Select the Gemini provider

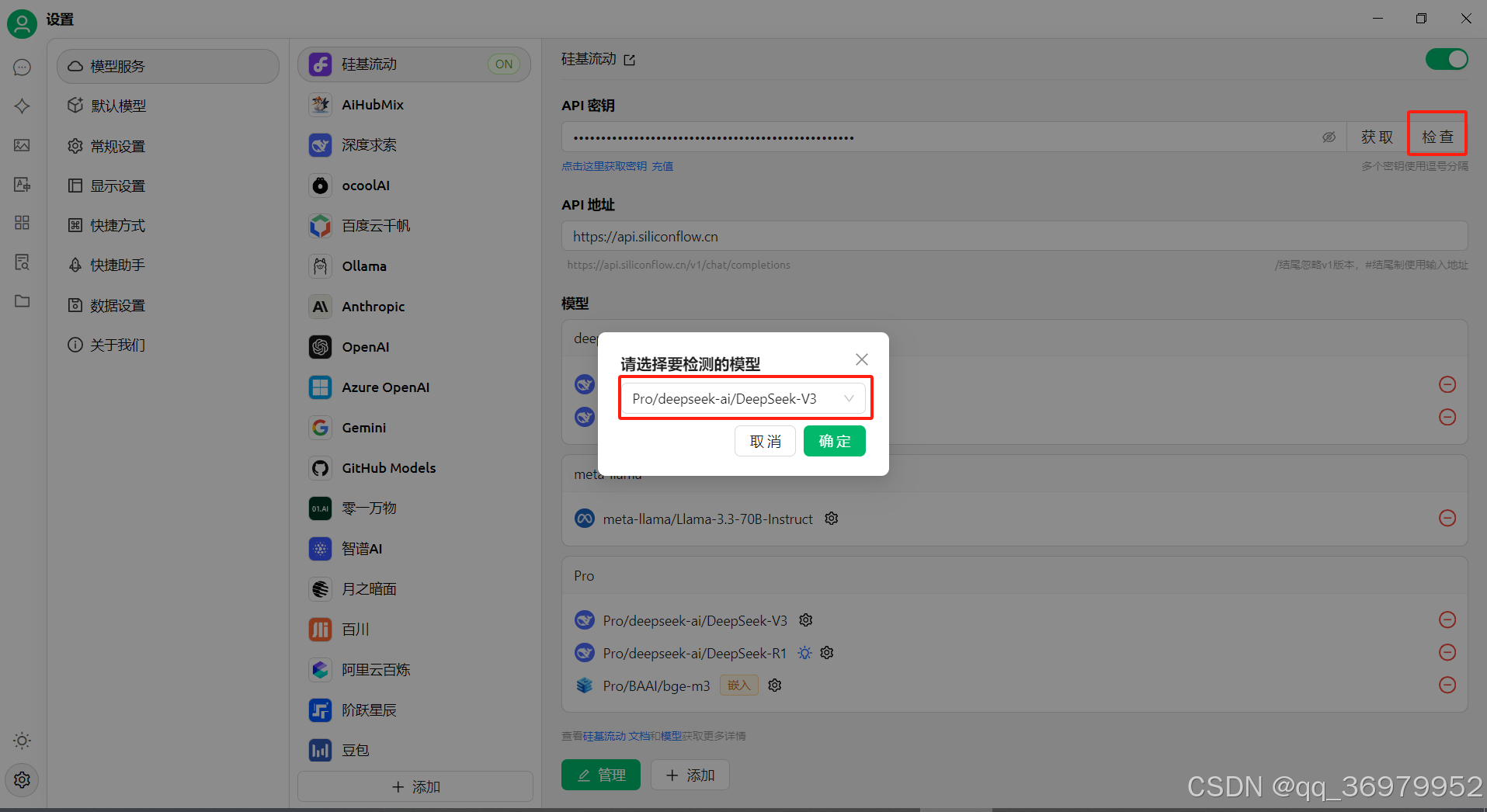coord(415,428)
